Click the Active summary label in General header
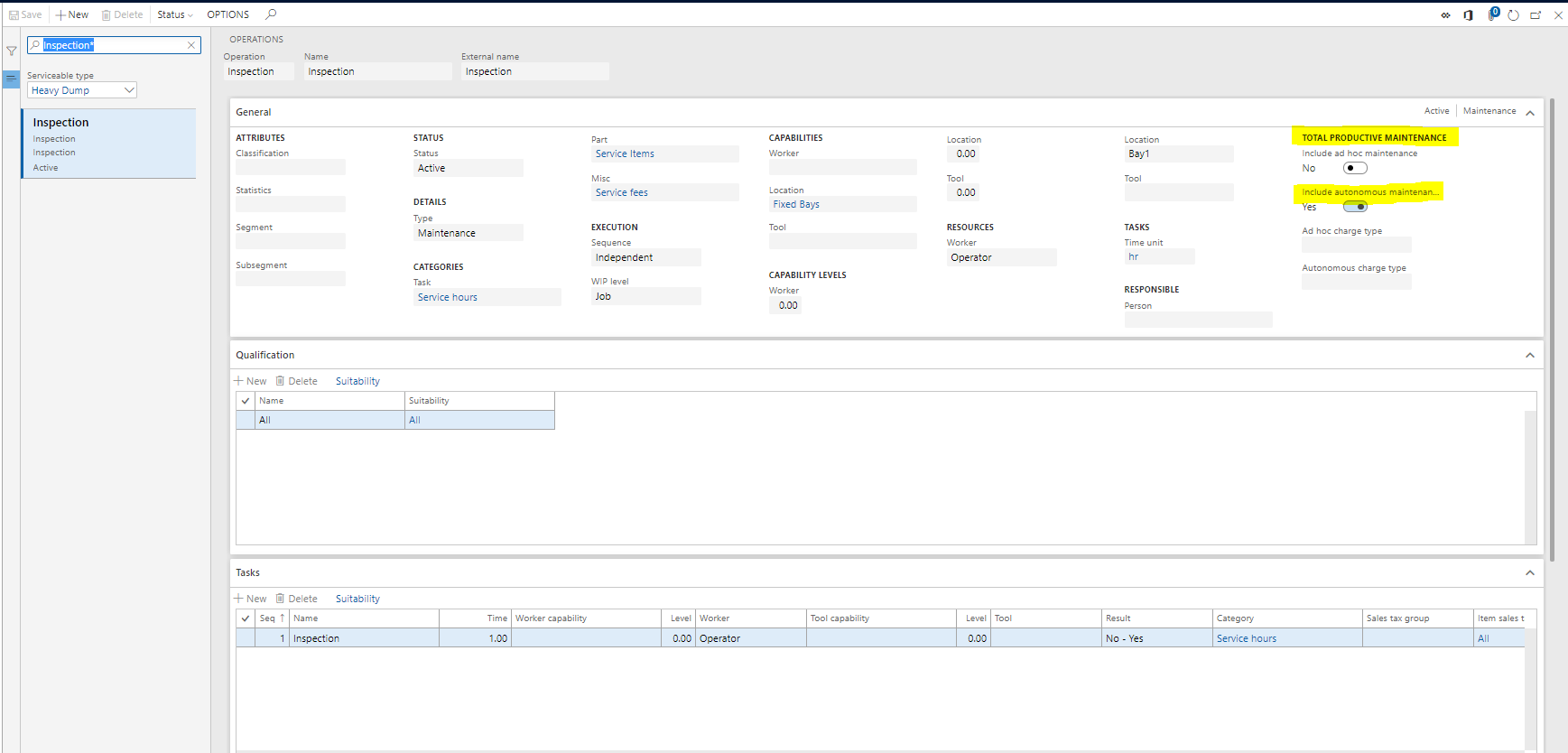1568x753 pixels. pyautogui.click(x=1437, y=111)
